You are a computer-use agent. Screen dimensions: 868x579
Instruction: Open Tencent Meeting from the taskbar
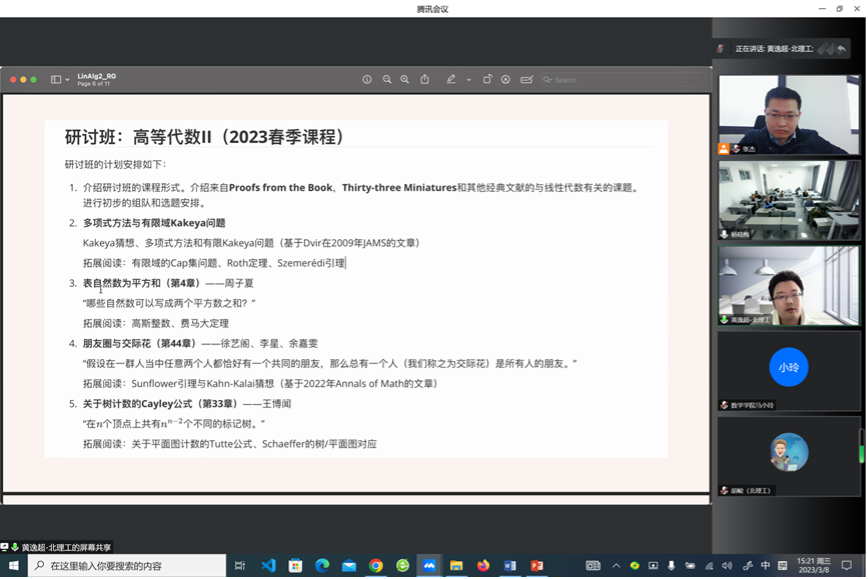coord(429,566)
